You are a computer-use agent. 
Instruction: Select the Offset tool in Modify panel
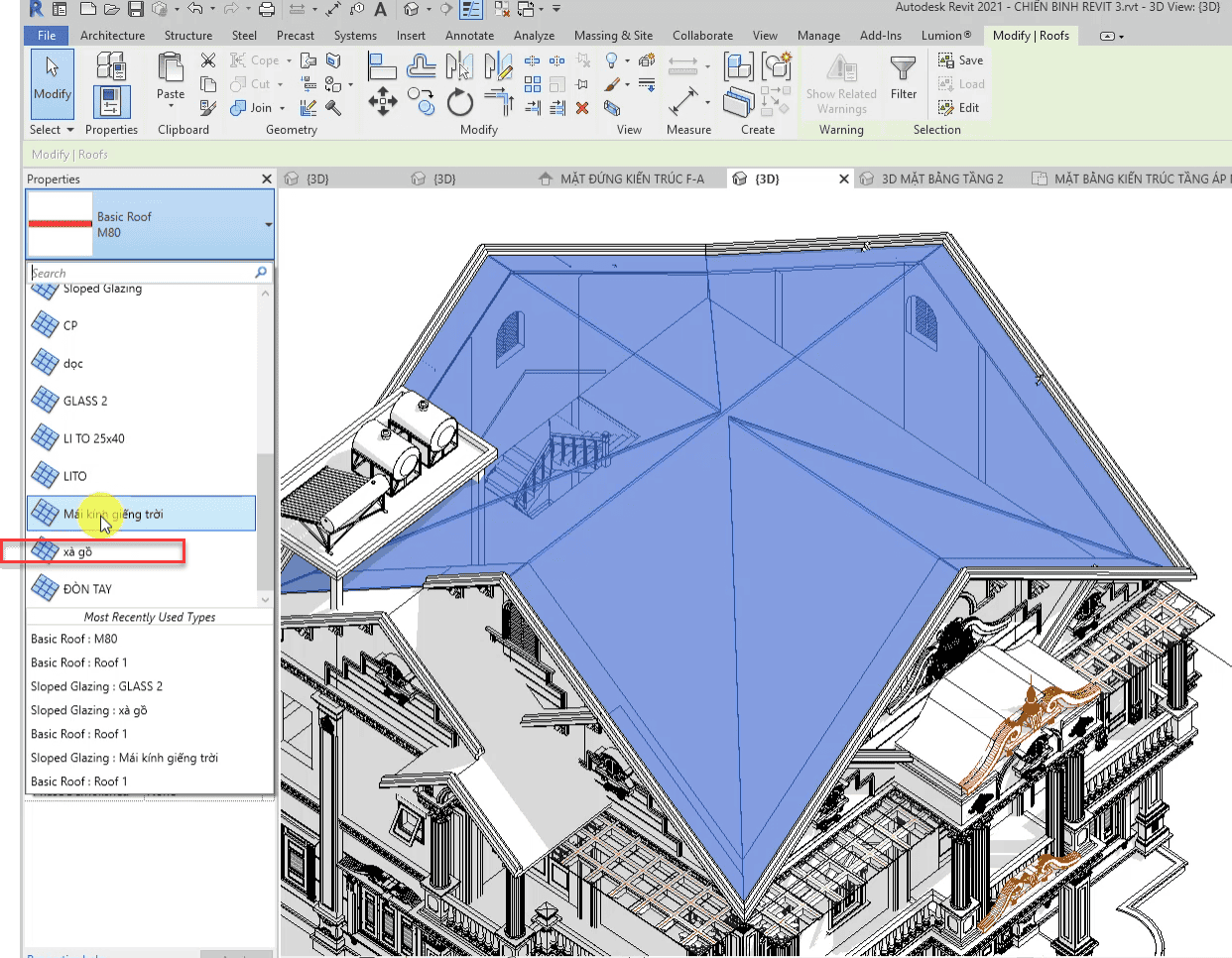coord(422,66)
